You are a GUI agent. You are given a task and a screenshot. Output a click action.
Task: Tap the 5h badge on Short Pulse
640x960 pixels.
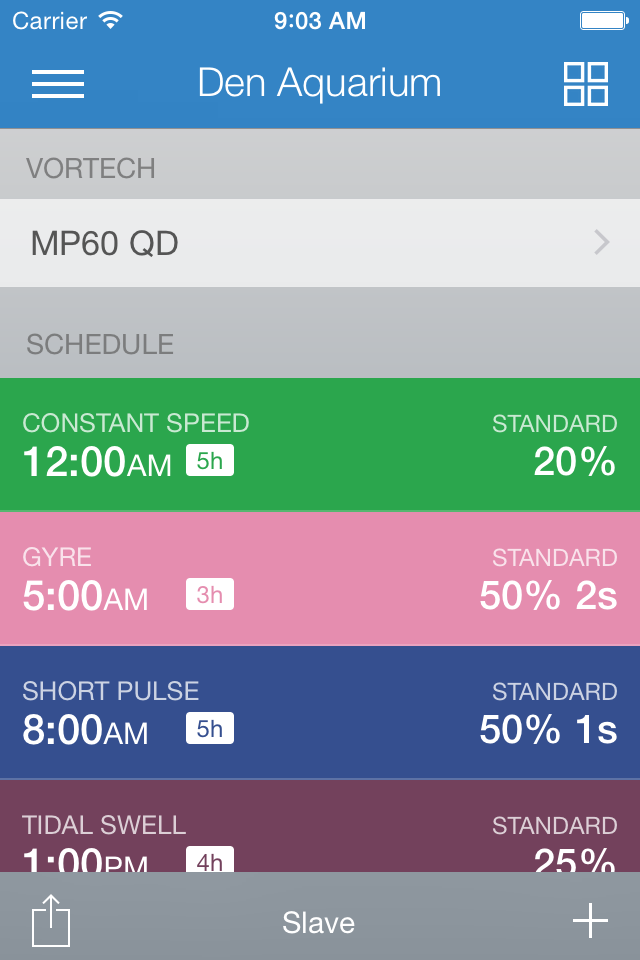click(210, 729)
